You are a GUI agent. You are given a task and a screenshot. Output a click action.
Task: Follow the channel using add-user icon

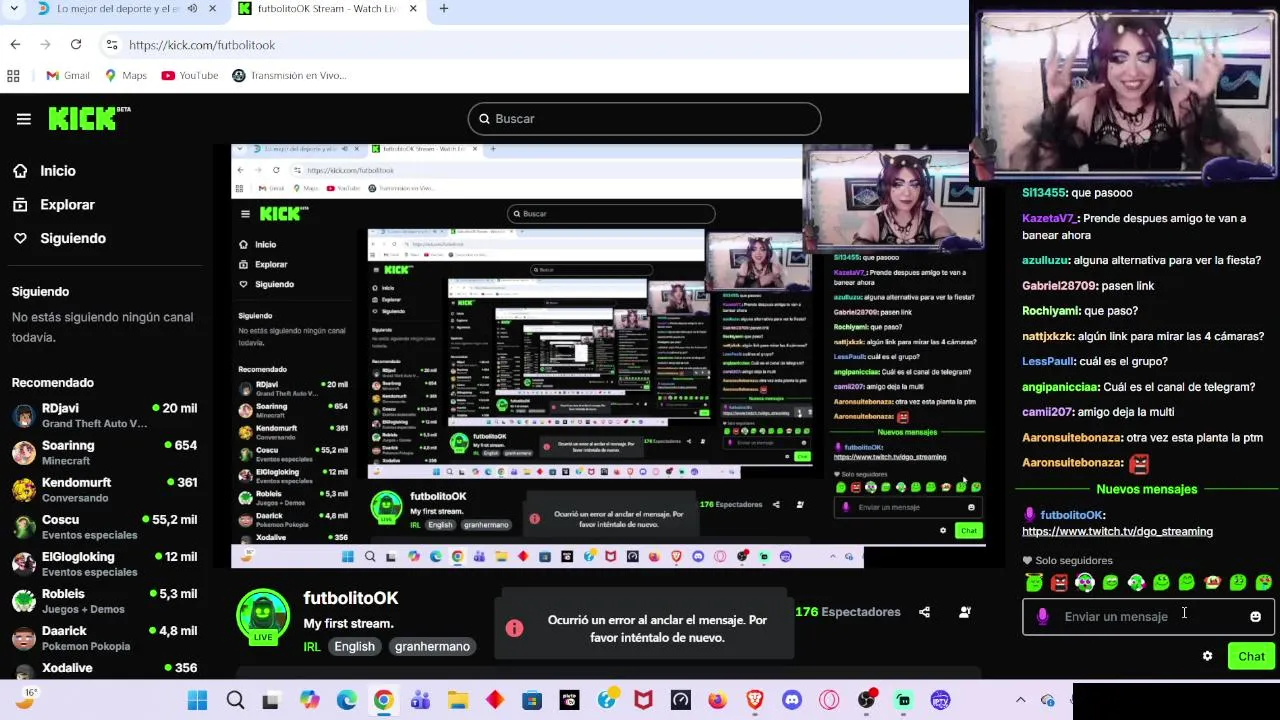(965, 612)
